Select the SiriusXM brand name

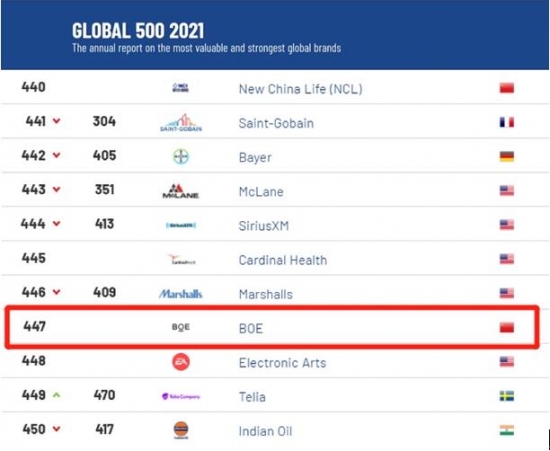click(264, 226)
